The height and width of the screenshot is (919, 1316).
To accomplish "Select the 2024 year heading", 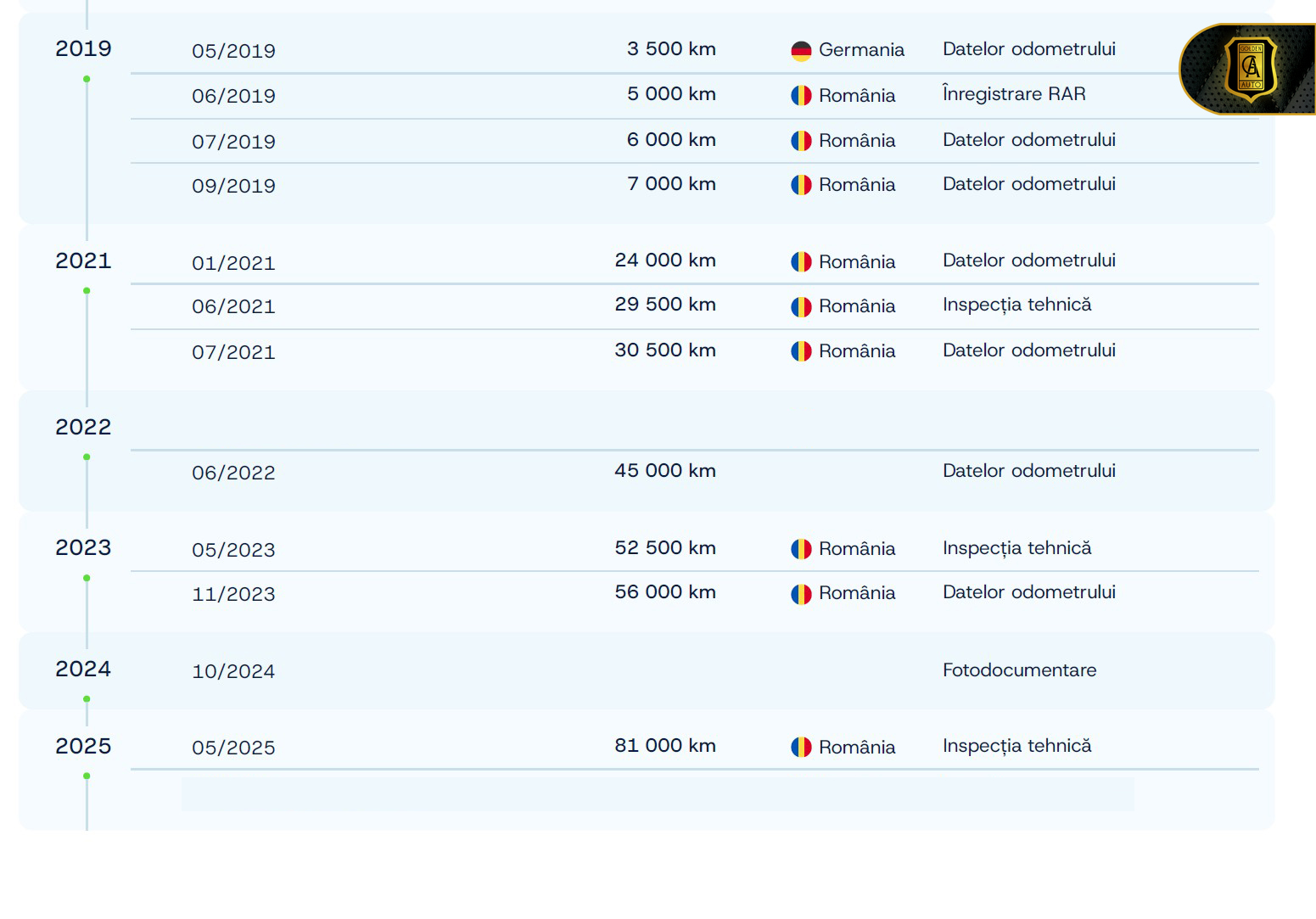I will 83,670.
